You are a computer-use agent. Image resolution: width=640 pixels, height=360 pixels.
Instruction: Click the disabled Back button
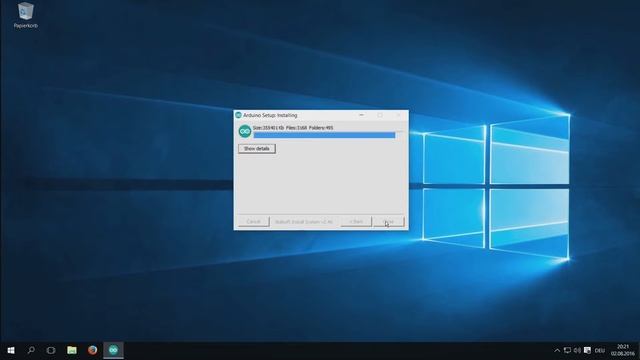[356, 222]
